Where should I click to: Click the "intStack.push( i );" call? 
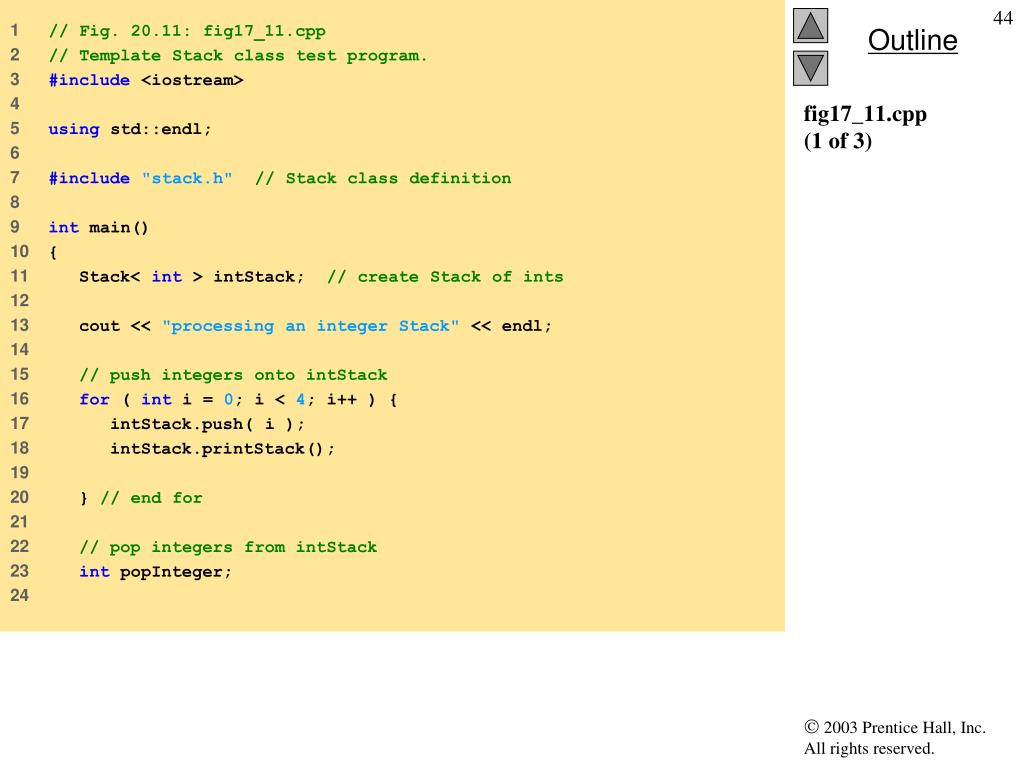(x=207, y=424)
